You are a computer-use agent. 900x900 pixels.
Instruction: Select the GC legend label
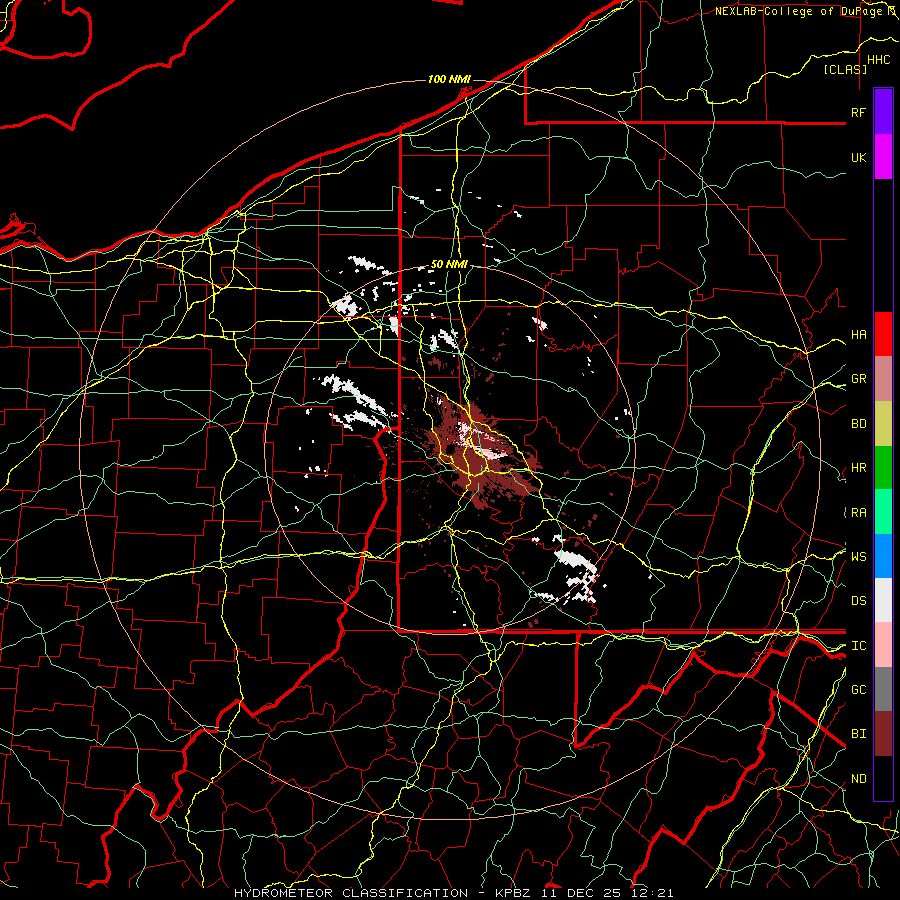tap(858, 690)
